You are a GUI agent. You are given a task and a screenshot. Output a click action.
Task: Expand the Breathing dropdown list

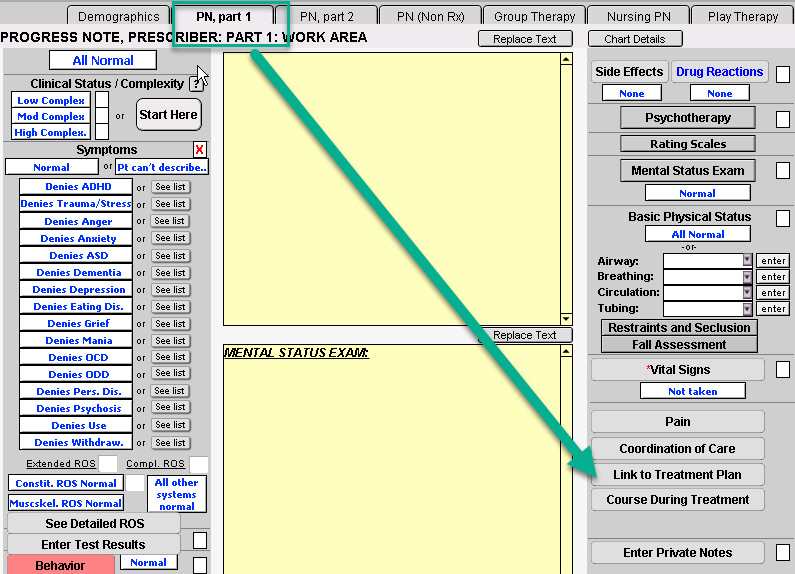pos(747,276)
